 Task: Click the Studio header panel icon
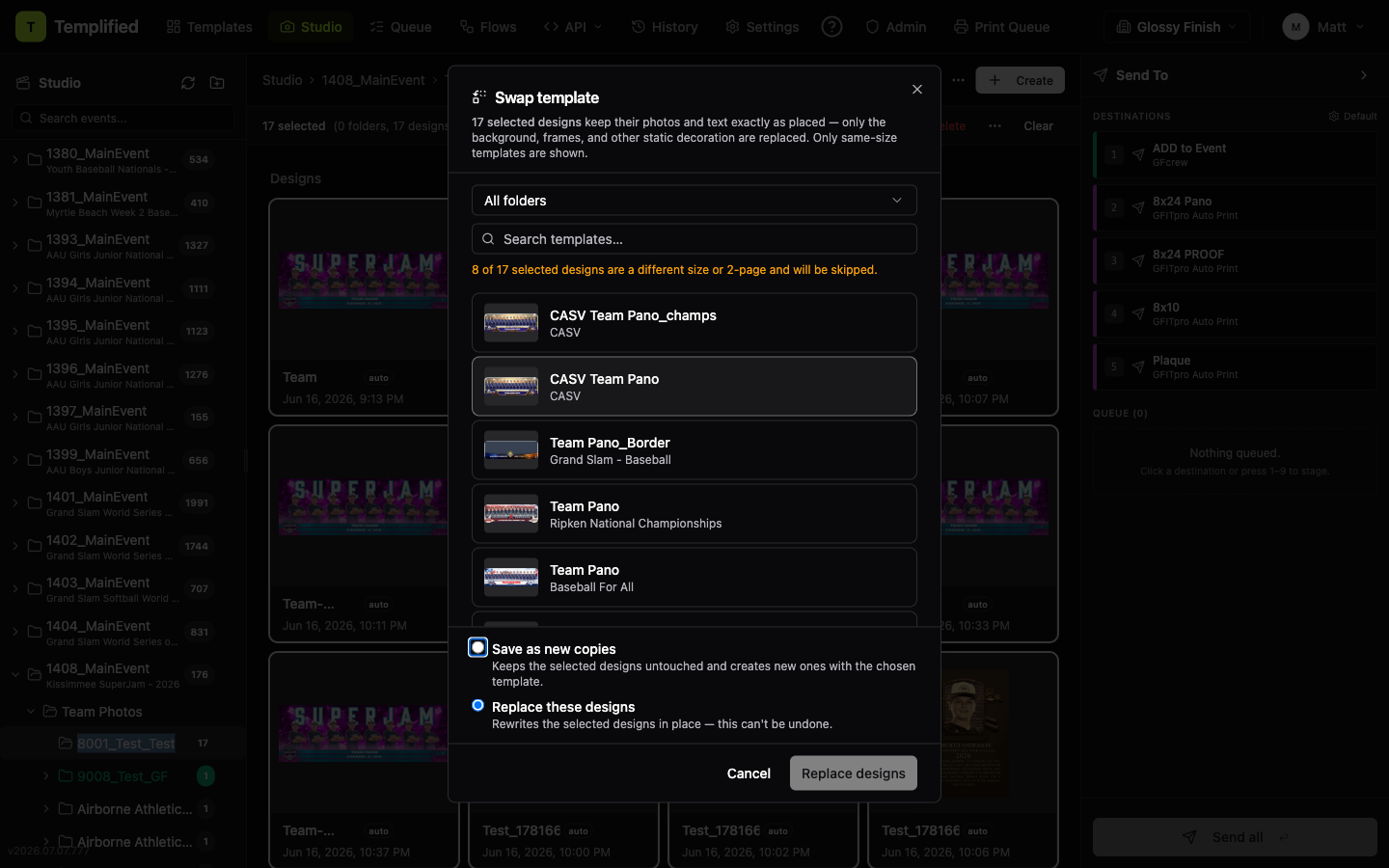click(23, 83)
